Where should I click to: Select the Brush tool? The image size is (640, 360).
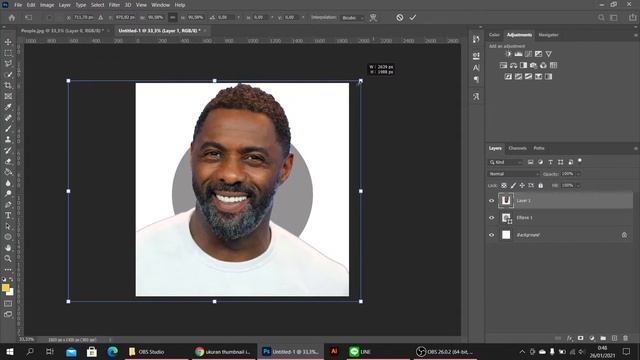(x=8, y=129)
